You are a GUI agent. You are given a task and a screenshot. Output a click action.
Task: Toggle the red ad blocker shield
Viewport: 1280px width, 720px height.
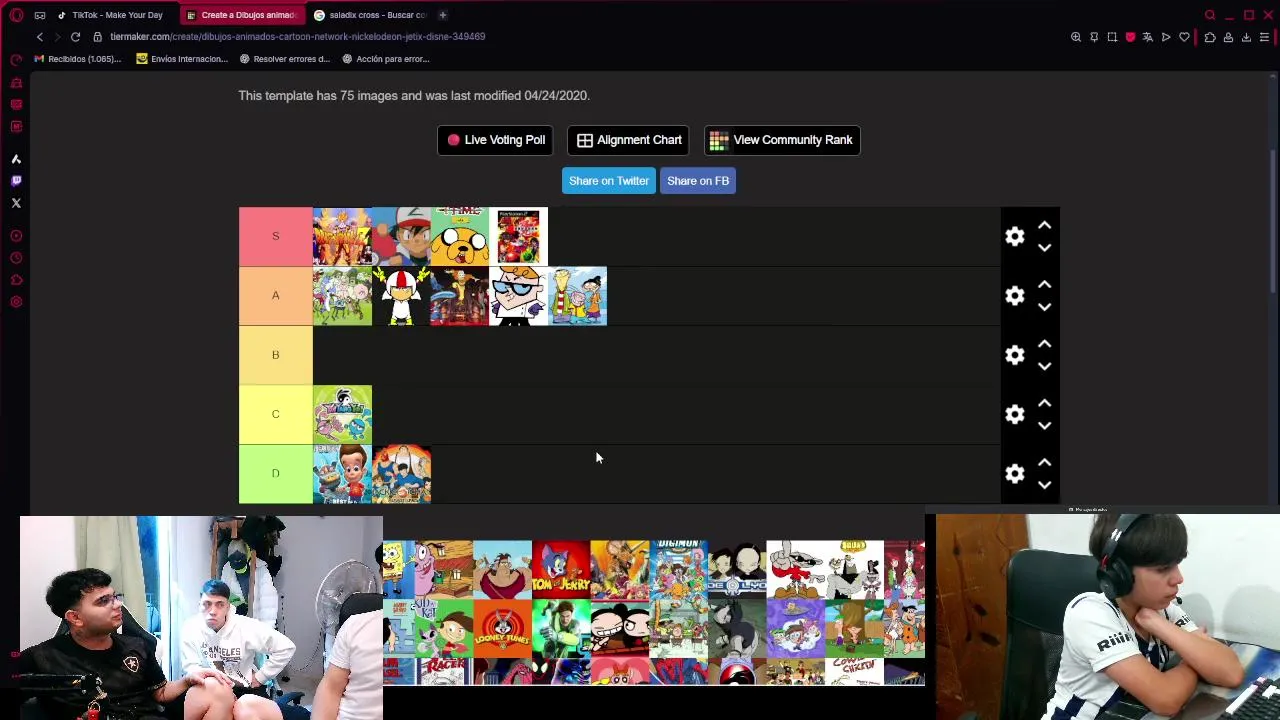pyautogui.click(x=1130, y=37)
